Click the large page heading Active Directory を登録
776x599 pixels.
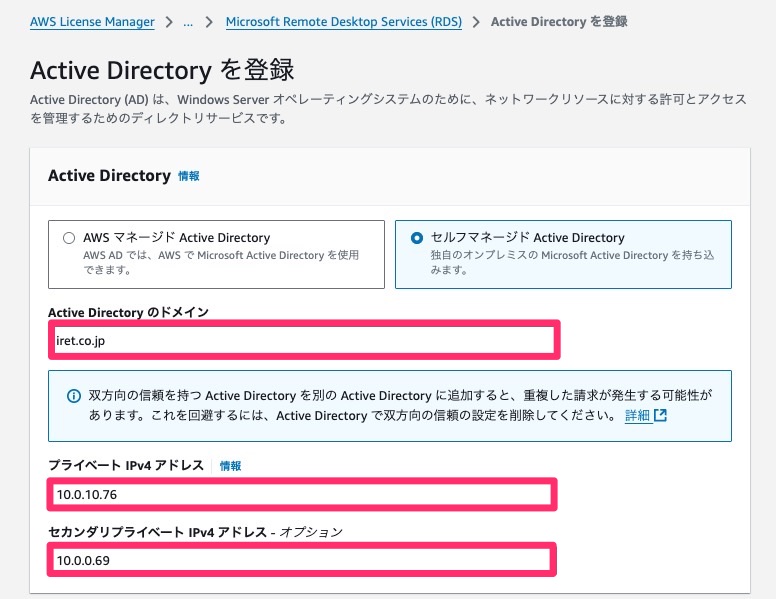(x=162, y=70)
